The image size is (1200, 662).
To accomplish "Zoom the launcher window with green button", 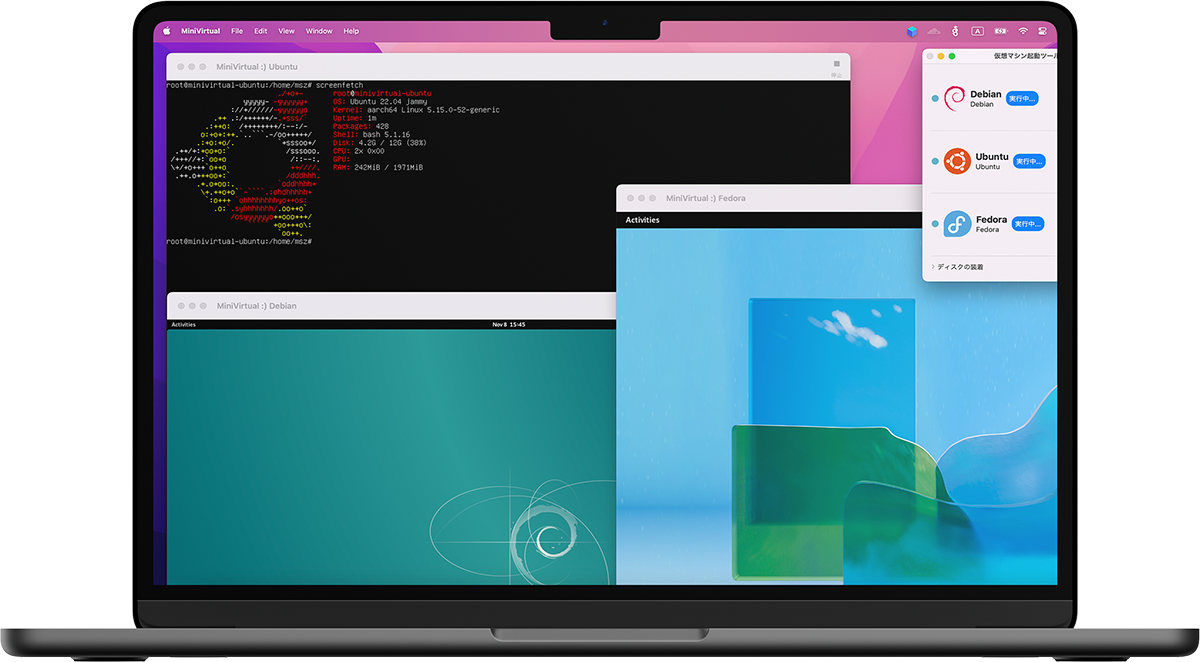I will (x=952, y=57).
